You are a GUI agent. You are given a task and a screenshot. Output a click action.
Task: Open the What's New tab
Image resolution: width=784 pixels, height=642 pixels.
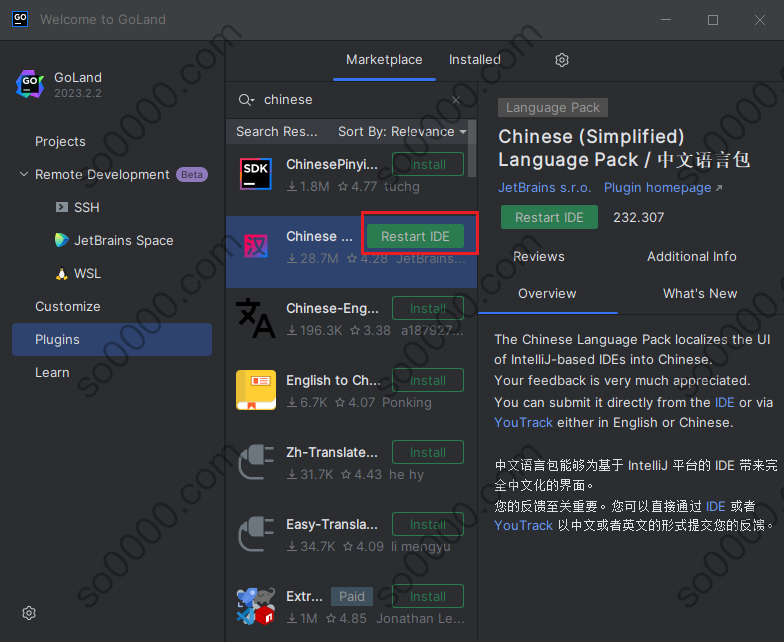(700, 294)
